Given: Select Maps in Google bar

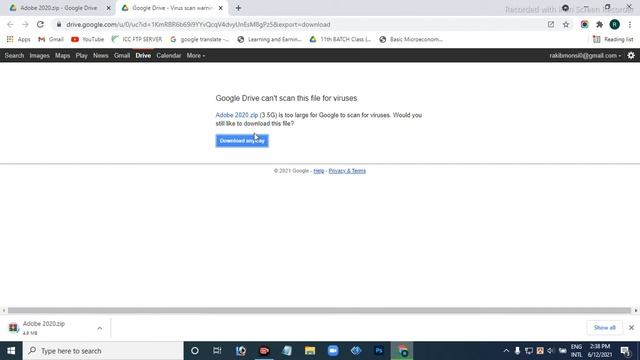Looking at the screenshot, I should (62, 56).
